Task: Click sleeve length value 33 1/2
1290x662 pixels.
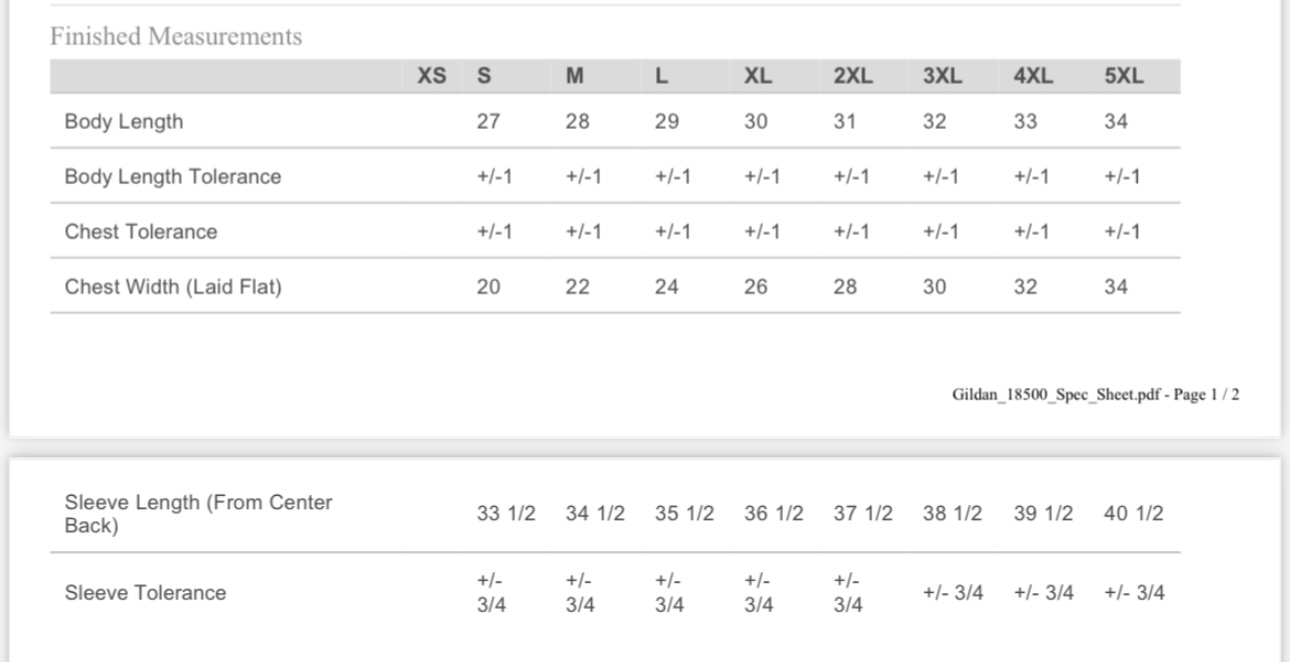Action: coord(506,514)
